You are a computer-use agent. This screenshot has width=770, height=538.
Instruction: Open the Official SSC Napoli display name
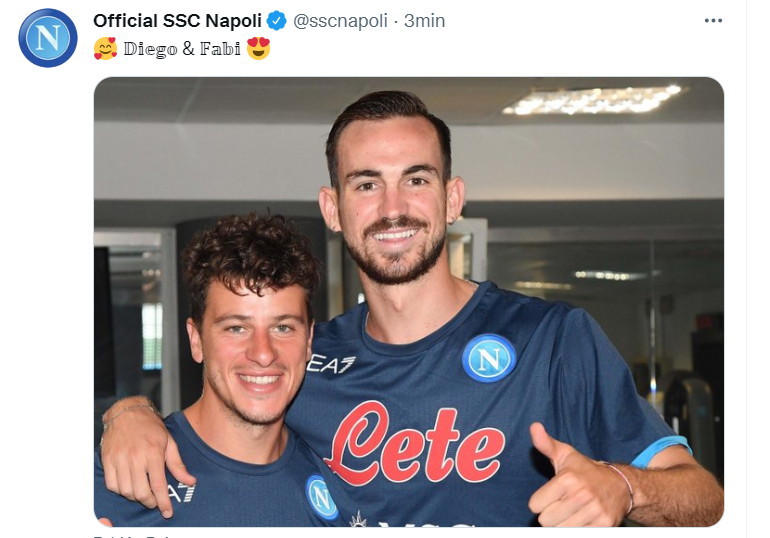tap(177, 21)
